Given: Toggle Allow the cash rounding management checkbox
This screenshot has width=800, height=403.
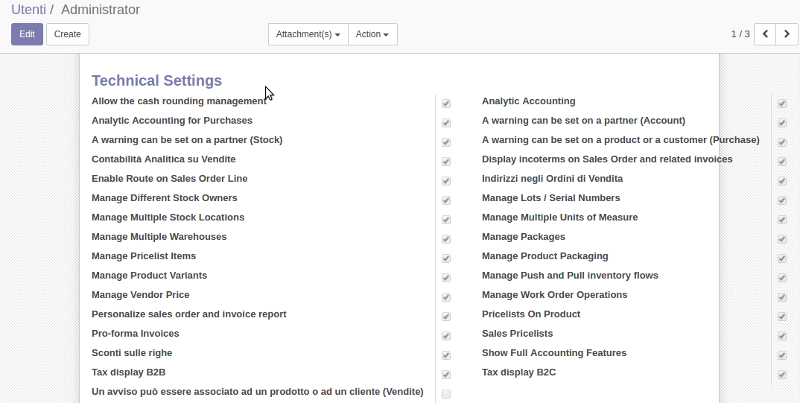Looking at the screenshot, I should click(x=446, y=104).
